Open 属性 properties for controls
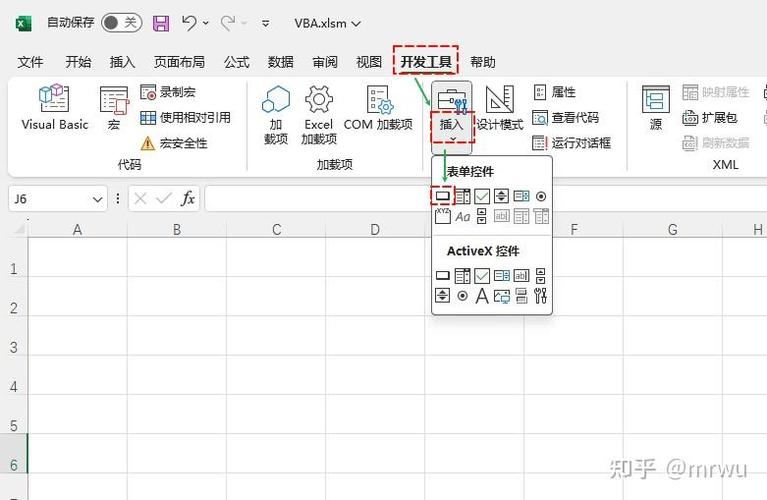This screenshot has width=767, height=500. coord(554,91)
